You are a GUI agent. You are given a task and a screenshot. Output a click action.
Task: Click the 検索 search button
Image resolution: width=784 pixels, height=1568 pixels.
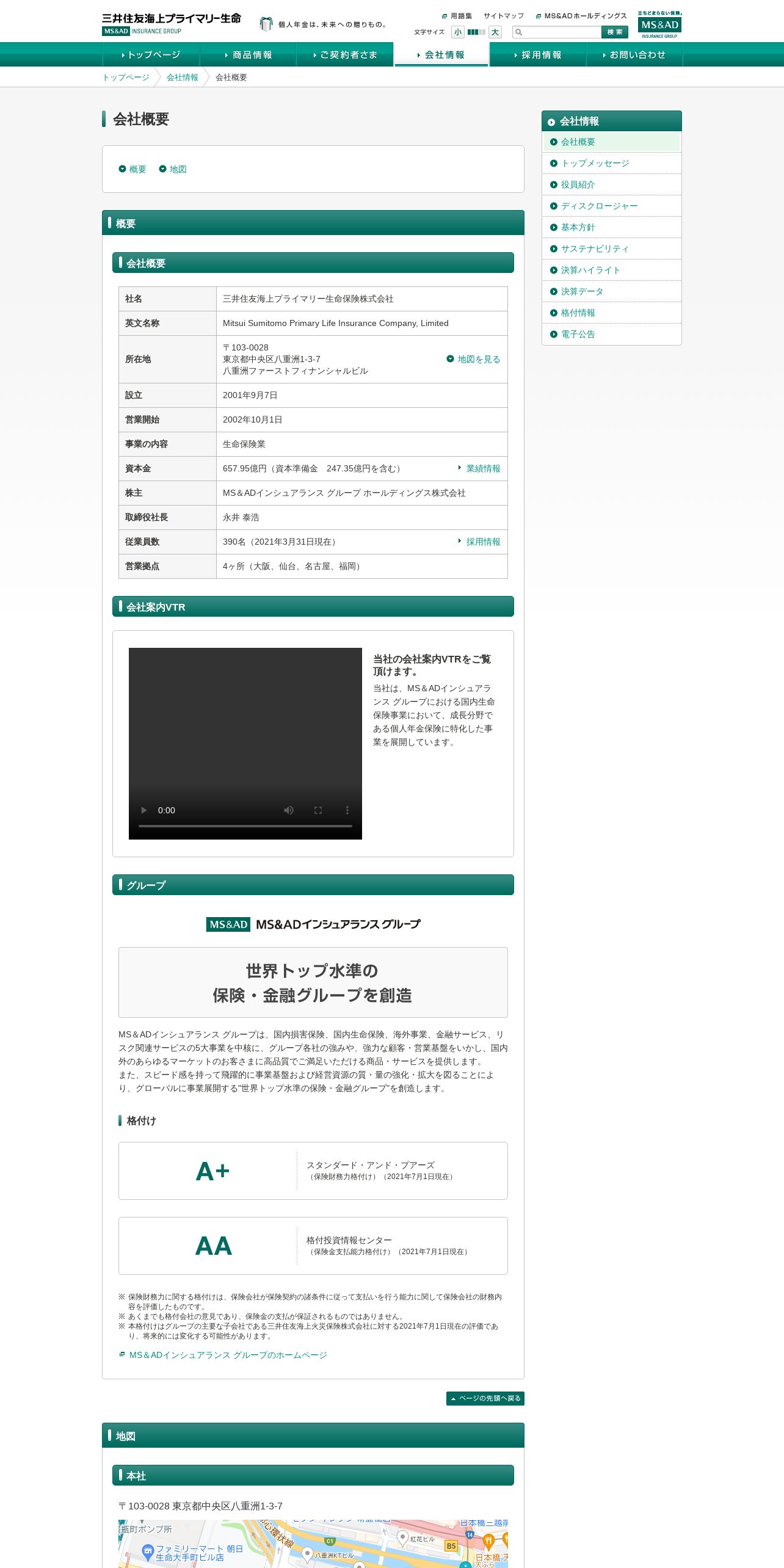(615, 32)
